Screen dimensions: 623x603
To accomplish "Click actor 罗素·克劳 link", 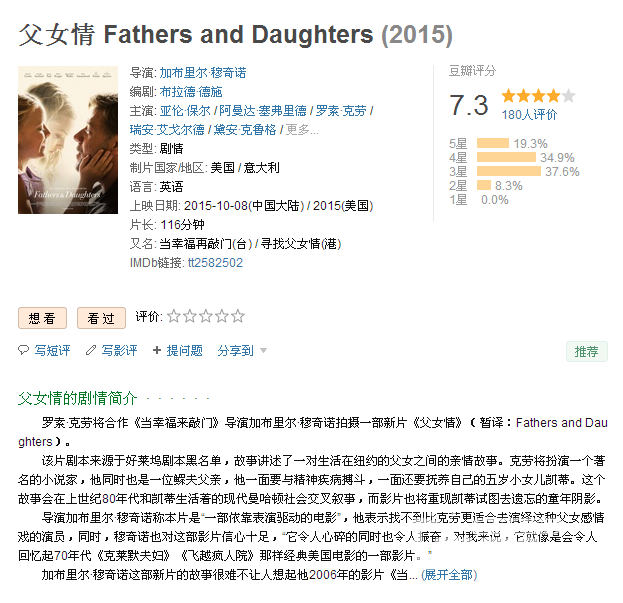I will tap(341, 110).
